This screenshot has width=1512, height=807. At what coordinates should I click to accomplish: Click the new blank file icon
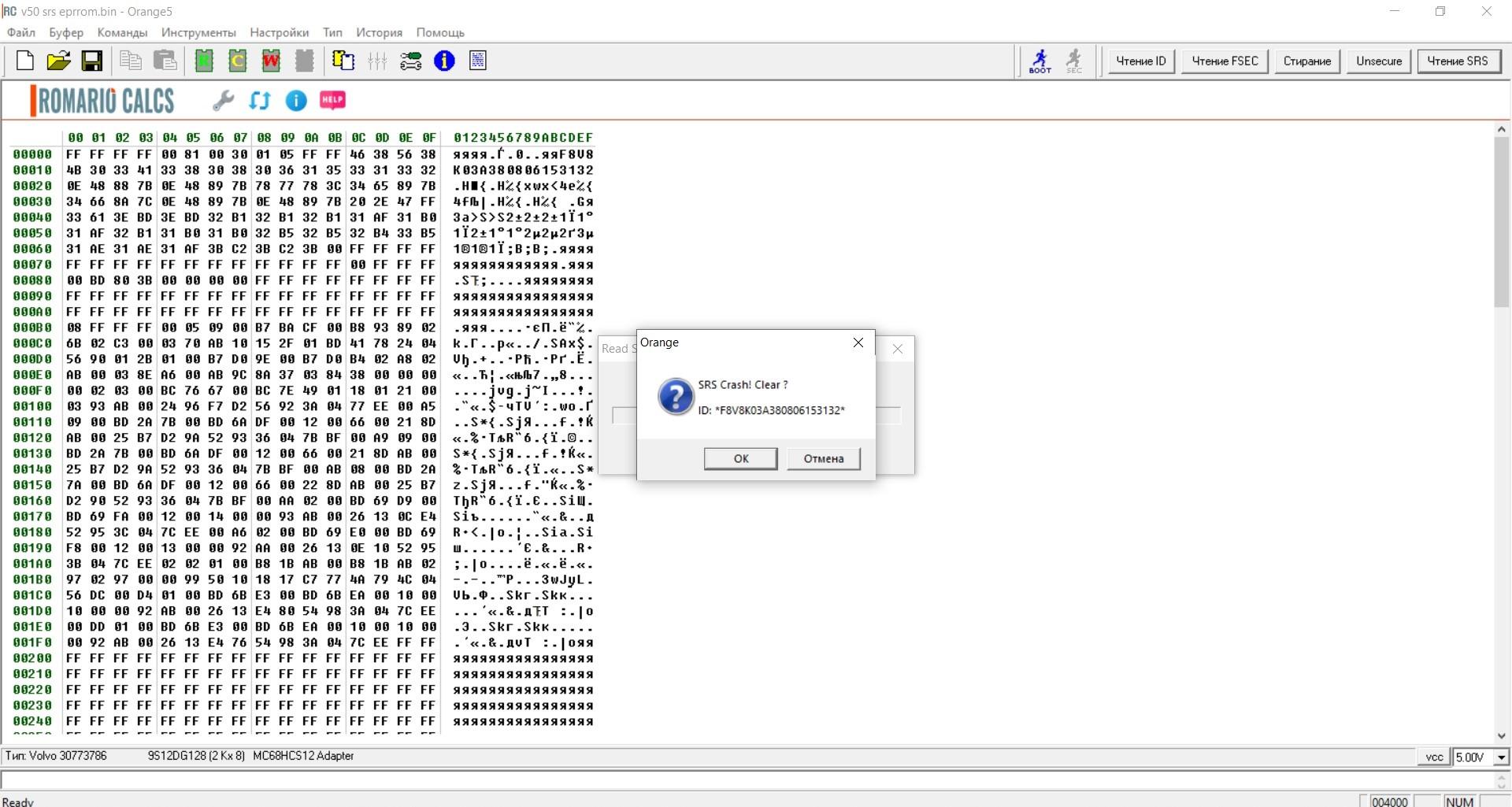point(25,61)
